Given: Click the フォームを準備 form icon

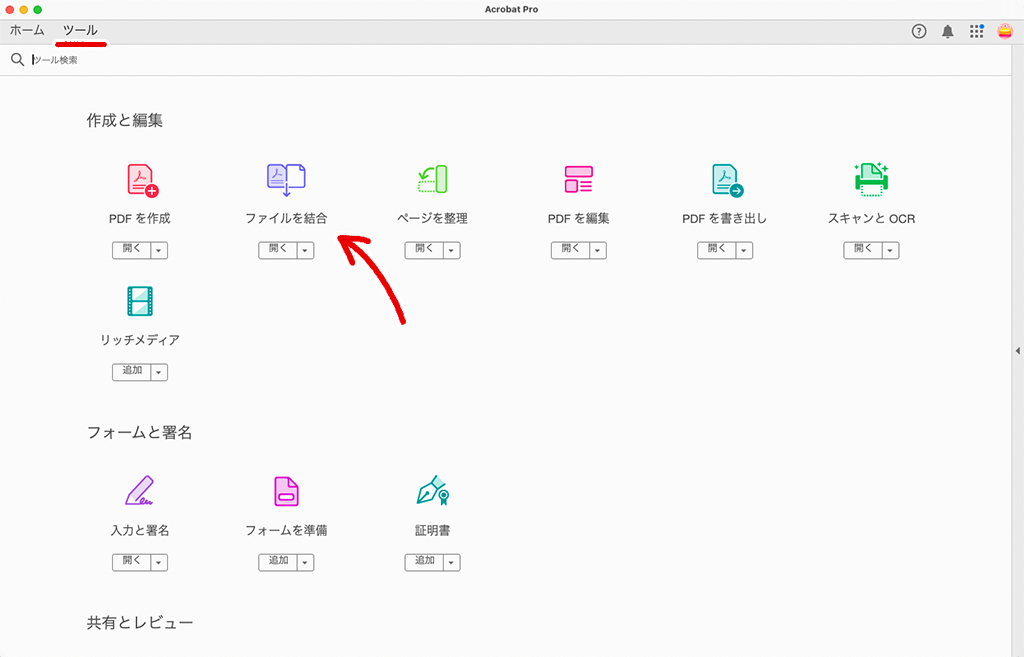Looking at the screenshot, I should click(x=286, y=491).
